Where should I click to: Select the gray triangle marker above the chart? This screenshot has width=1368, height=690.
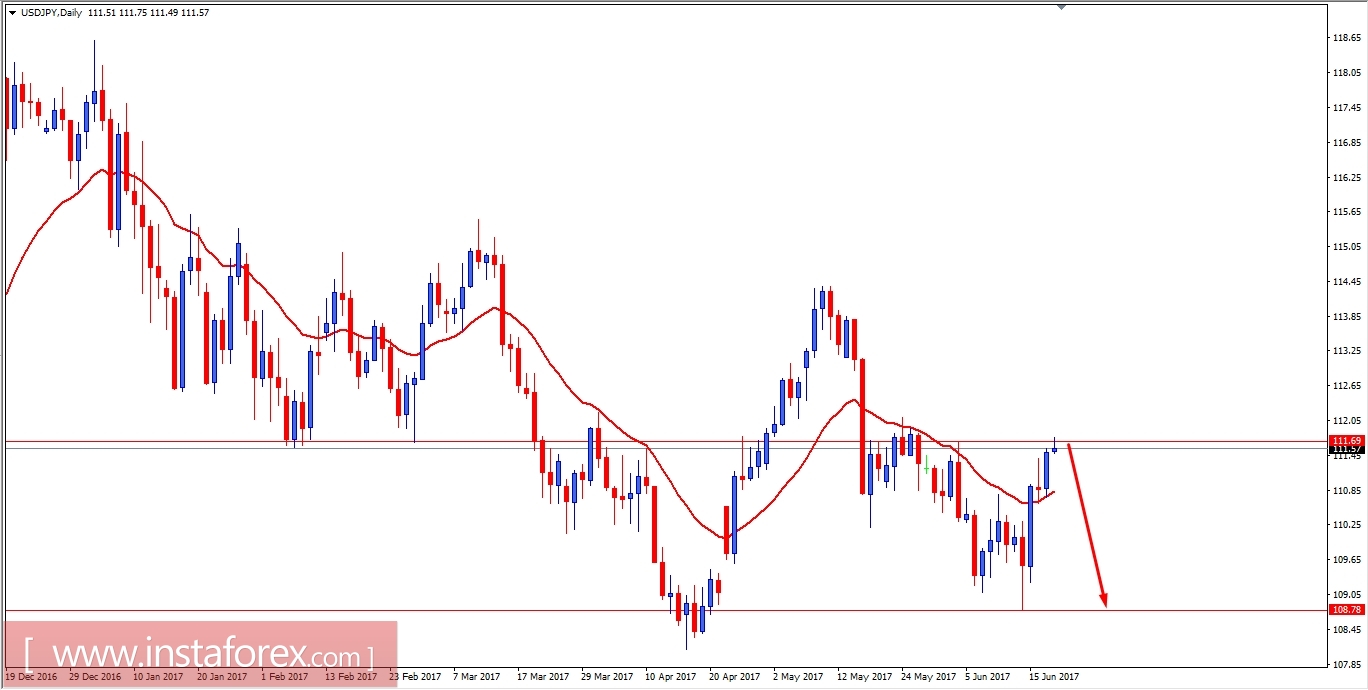[x=1062, y=8]
